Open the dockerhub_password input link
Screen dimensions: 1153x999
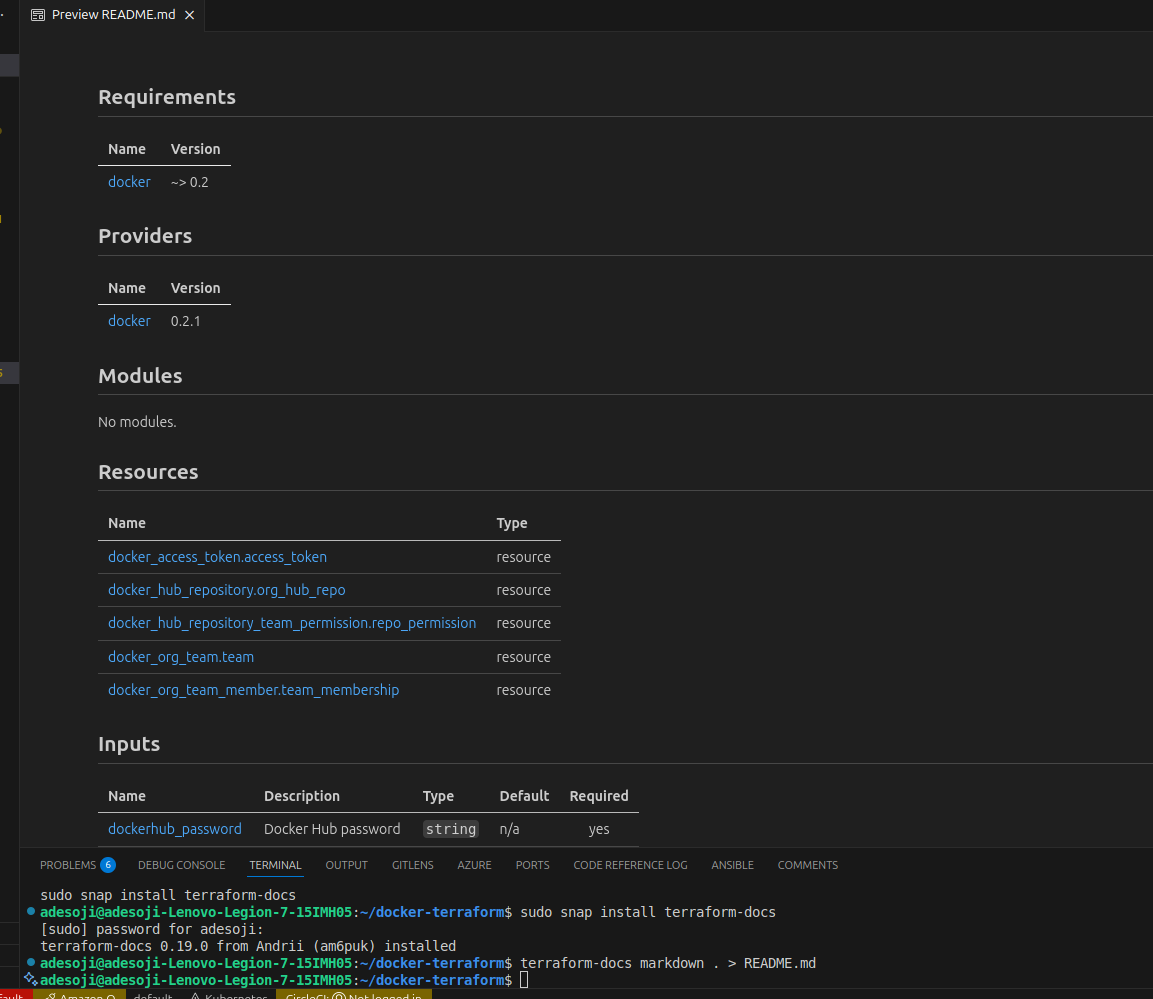174,828
